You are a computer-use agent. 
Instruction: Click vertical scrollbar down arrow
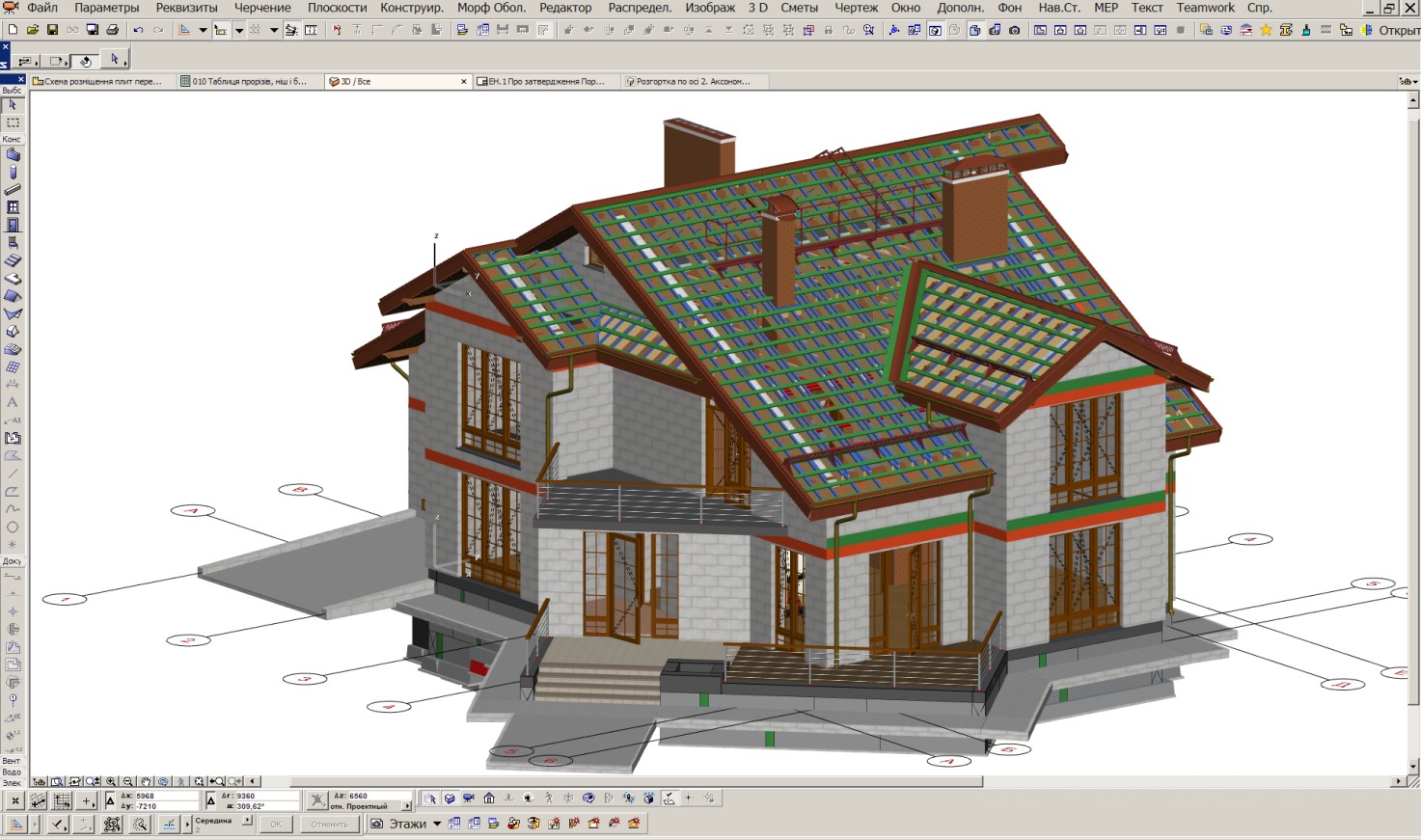[1413, 768]
